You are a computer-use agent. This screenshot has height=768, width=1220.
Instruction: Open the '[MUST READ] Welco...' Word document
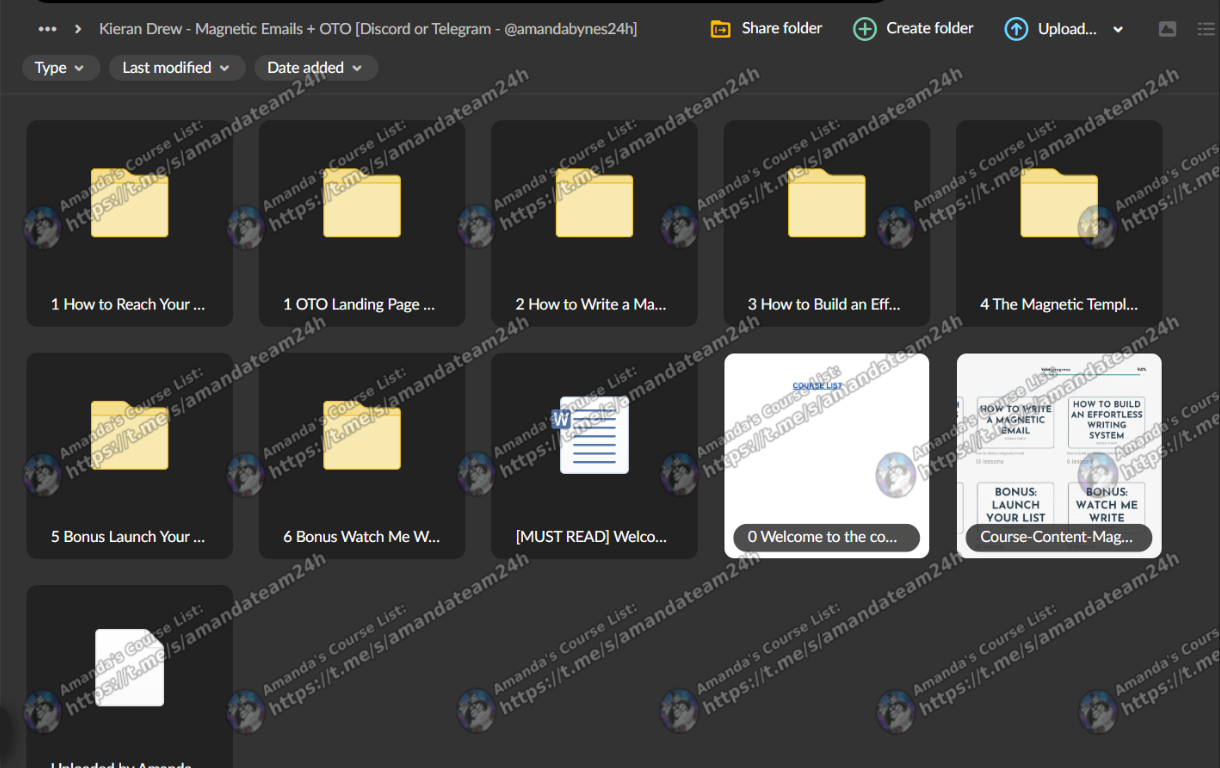tap(594, 455)
